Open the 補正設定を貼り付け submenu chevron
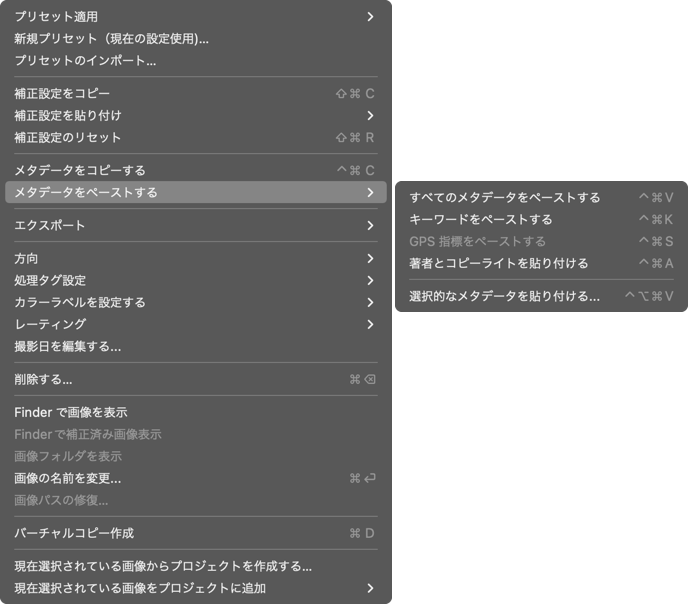This screenshot has width=688, height=604. 370,115
